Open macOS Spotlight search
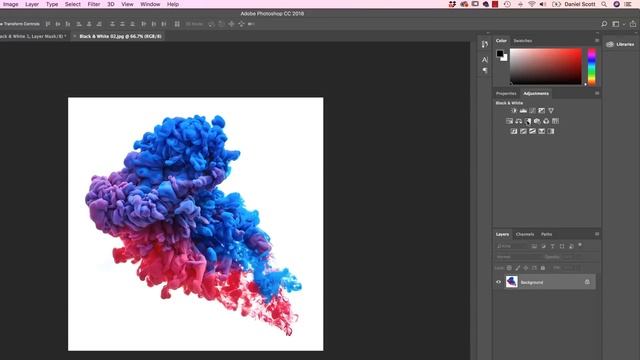Viewport: 640px width, 360px height. (604, 4)
